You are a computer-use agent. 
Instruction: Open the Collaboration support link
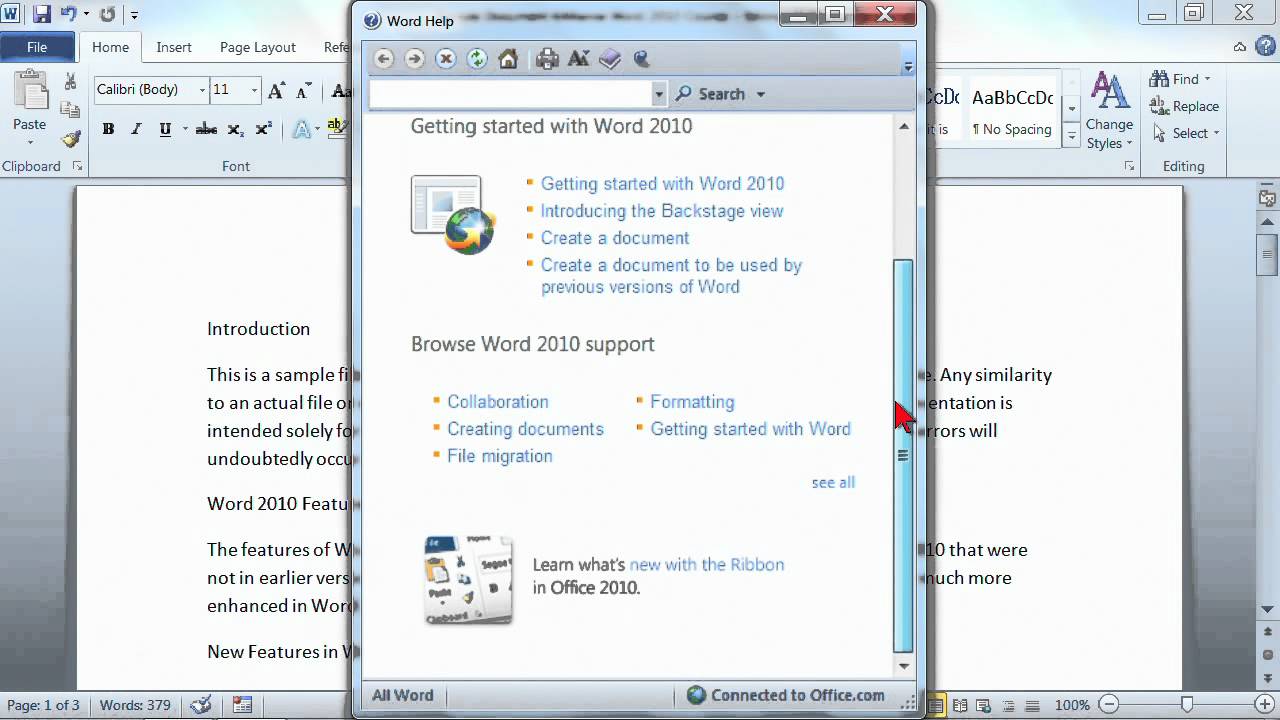497,402
